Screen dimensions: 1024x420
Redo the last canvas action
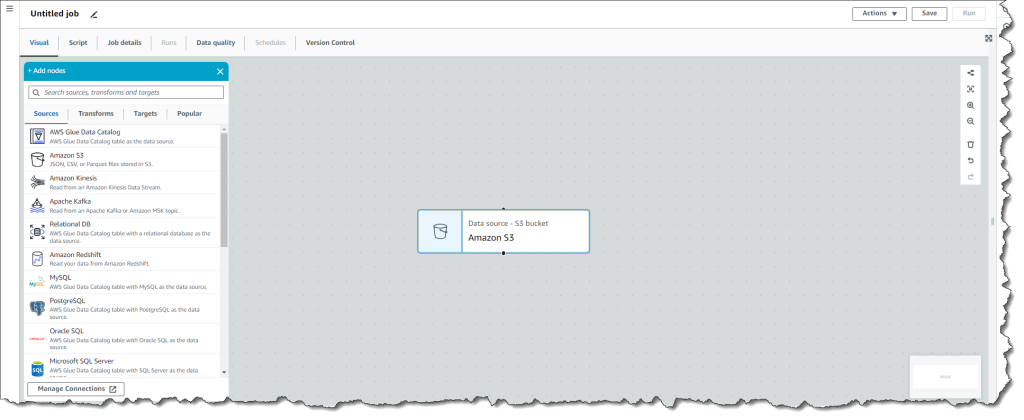tap(970, 177)
